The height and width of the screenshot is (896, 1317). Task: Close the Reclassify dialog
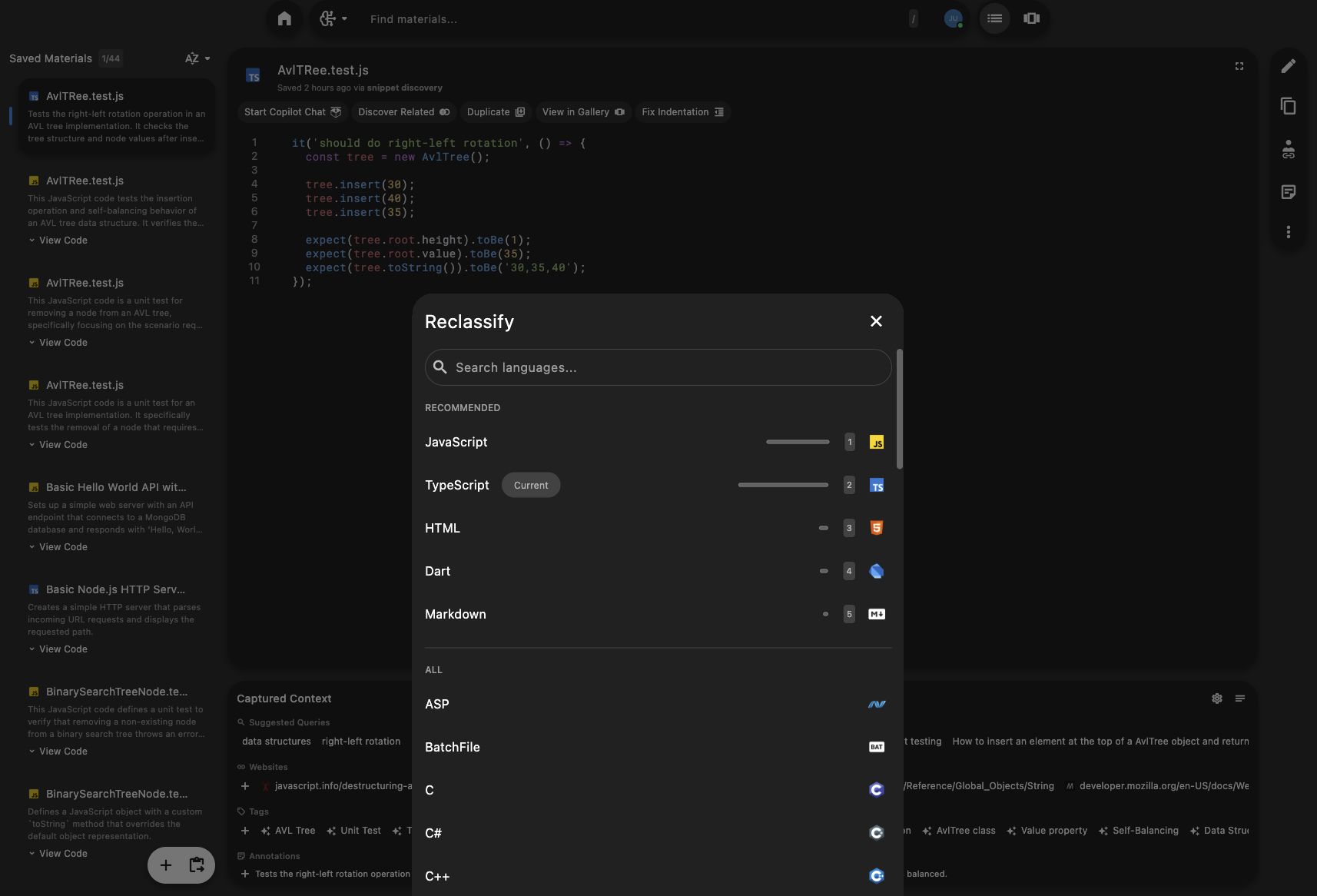point(876,321)
